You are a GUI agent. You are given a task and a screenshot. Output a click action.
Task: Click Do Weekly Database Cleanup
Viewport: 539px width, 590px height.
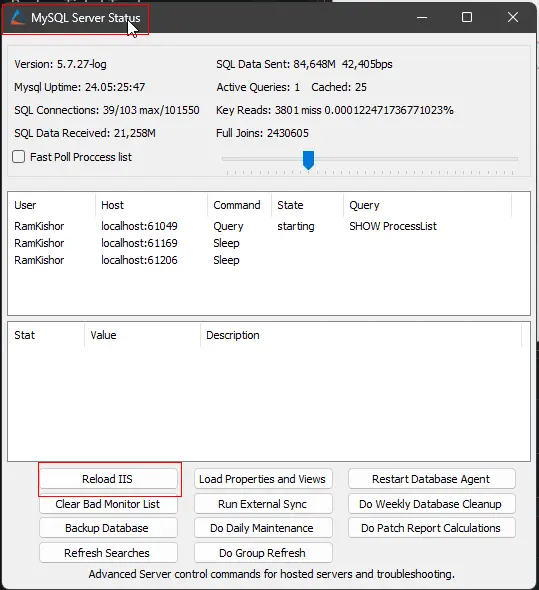click(432, 504)
